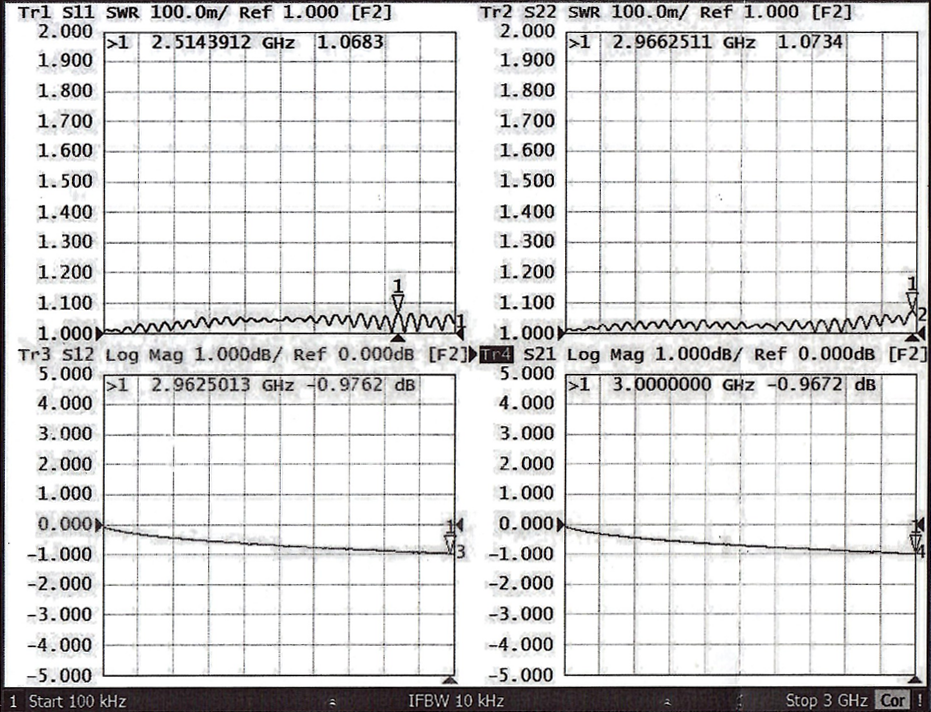The width and height of the screenshot is (931, 712).
Task: Open the Tr2 S22 SWR trace header
Action: coord(665,12)
